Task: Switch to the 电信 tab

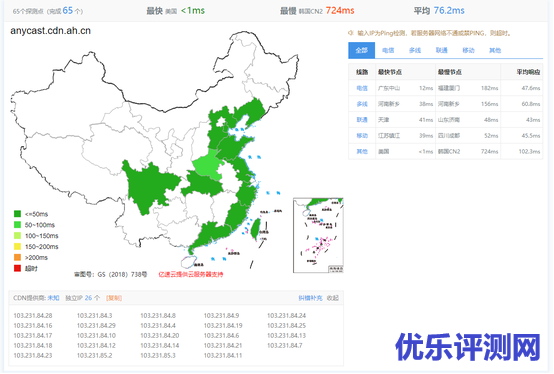Action: tap(388, 51)
